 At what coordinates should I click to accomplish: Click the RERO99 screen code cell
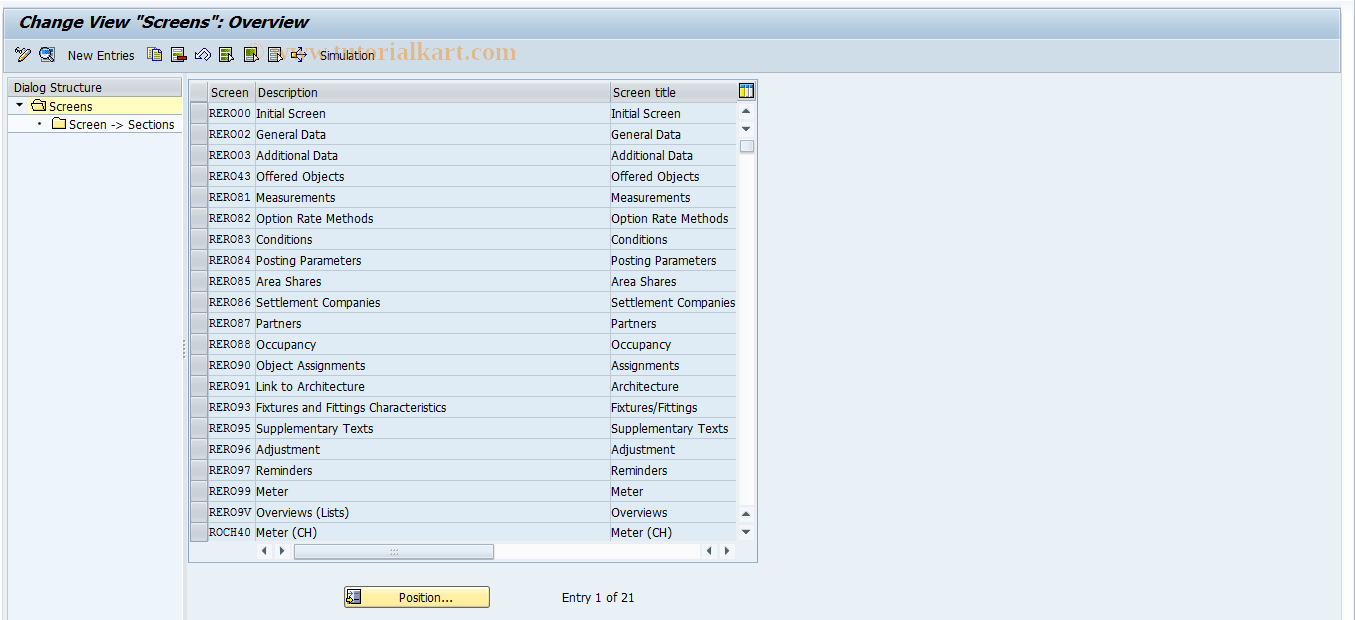(x=231, y=491)
